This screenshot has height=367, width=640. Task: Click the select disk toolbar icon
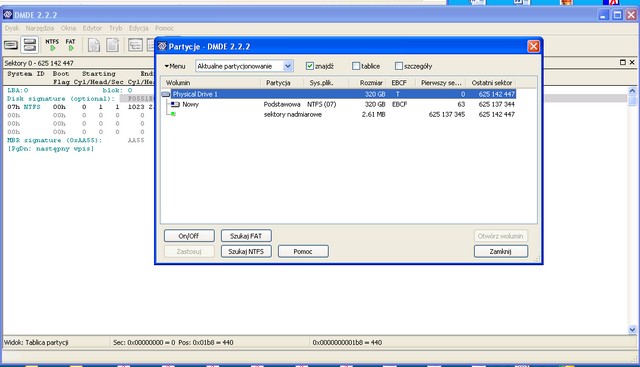(11, 45)
